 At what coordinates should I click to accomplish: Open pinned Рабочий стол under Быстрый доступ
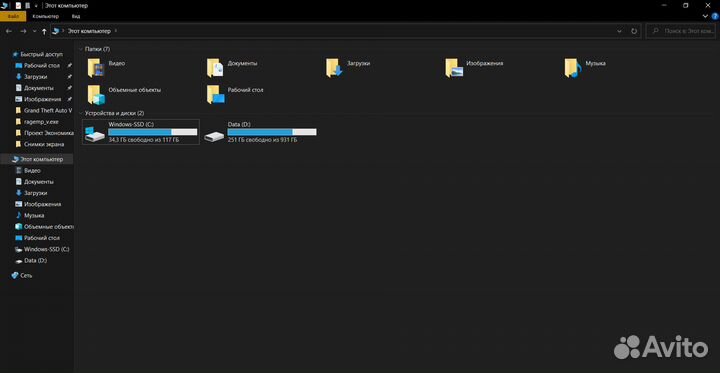[x=38, y=66]
